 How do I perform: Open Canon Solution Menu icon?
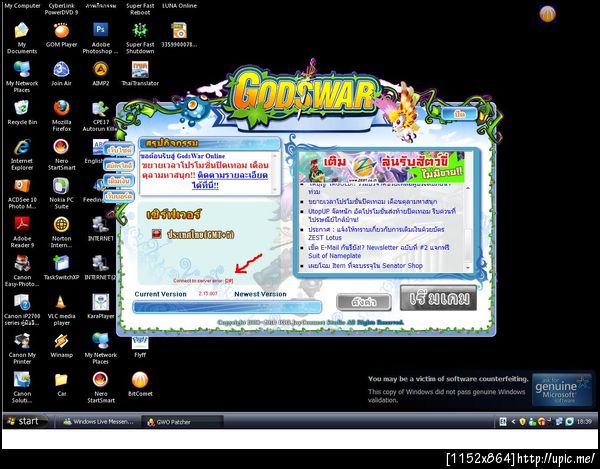[x=22, y=388]
